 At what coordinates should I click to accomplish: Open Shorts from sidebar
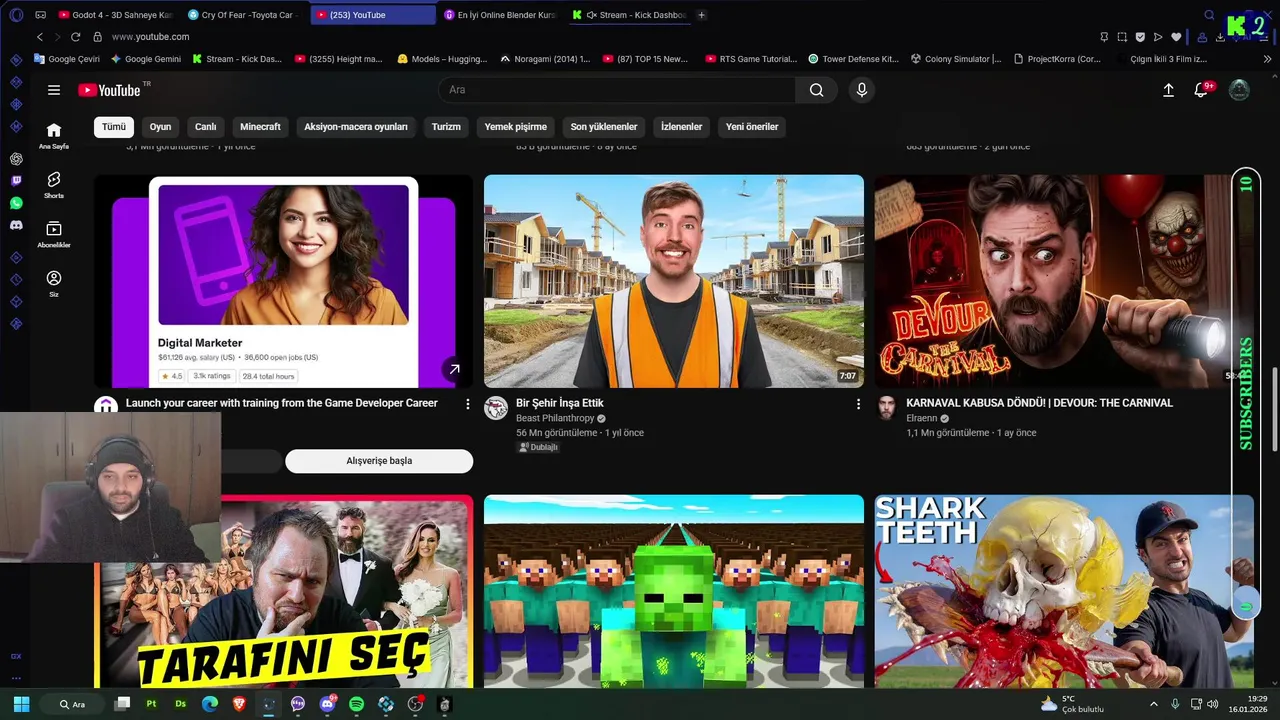[x=54, y=185]
